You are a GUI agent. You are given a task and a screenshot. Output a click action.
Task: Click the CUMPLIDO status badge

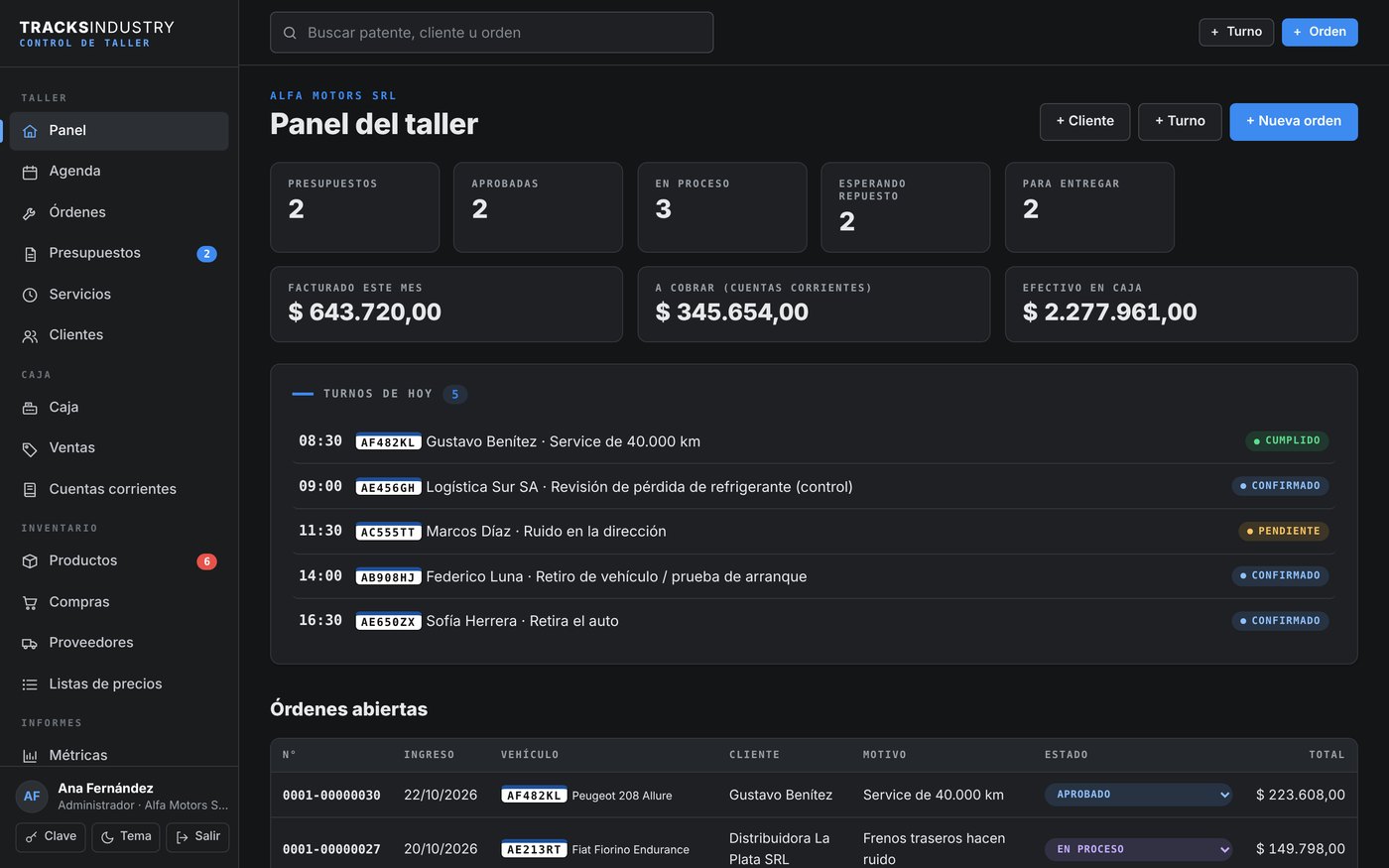point(1287,440)
